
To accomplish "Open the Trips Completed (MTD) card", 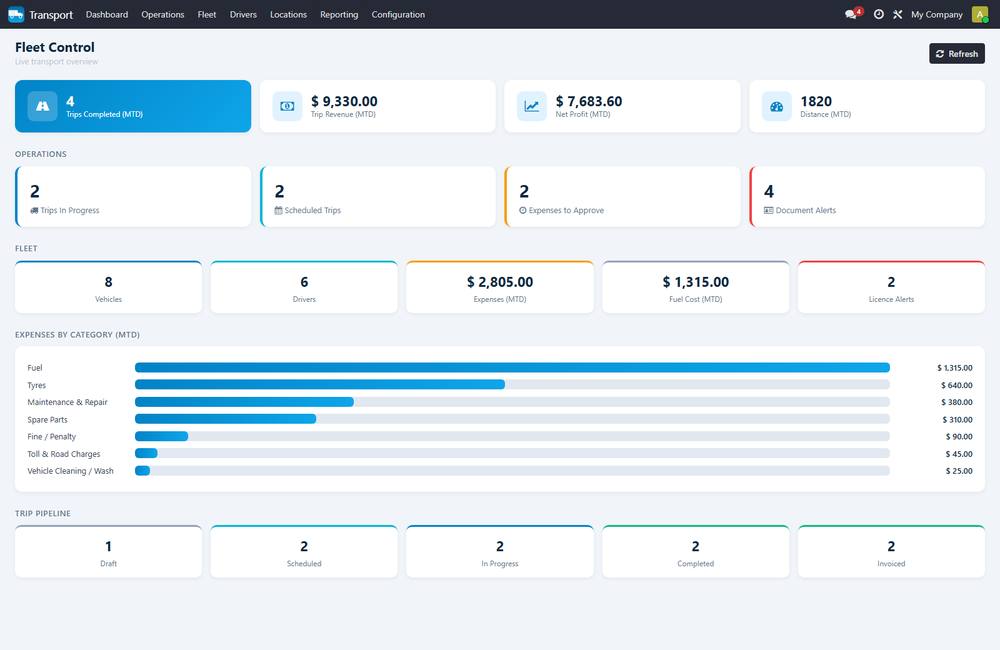I will pos(133,106).
